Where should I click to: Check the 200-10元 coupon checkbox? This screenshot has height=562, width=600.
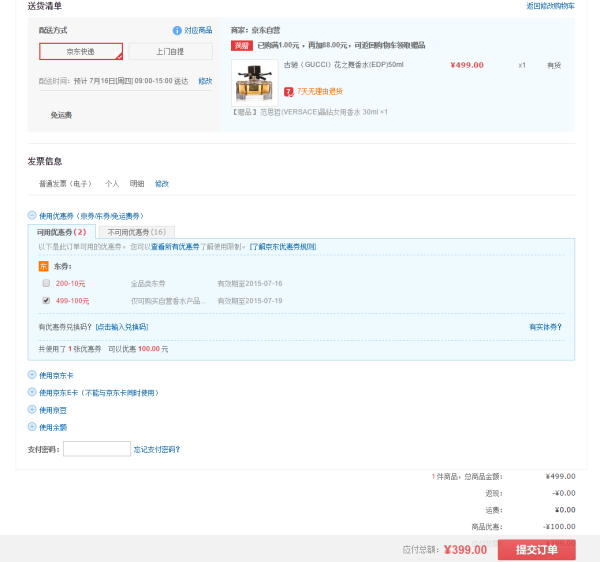click(x=46, y=283)
